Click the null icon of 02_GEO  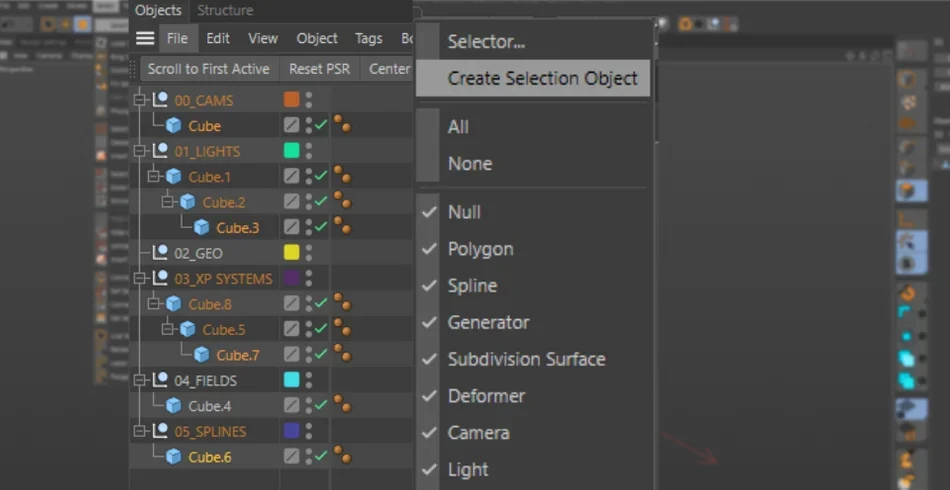160,253
